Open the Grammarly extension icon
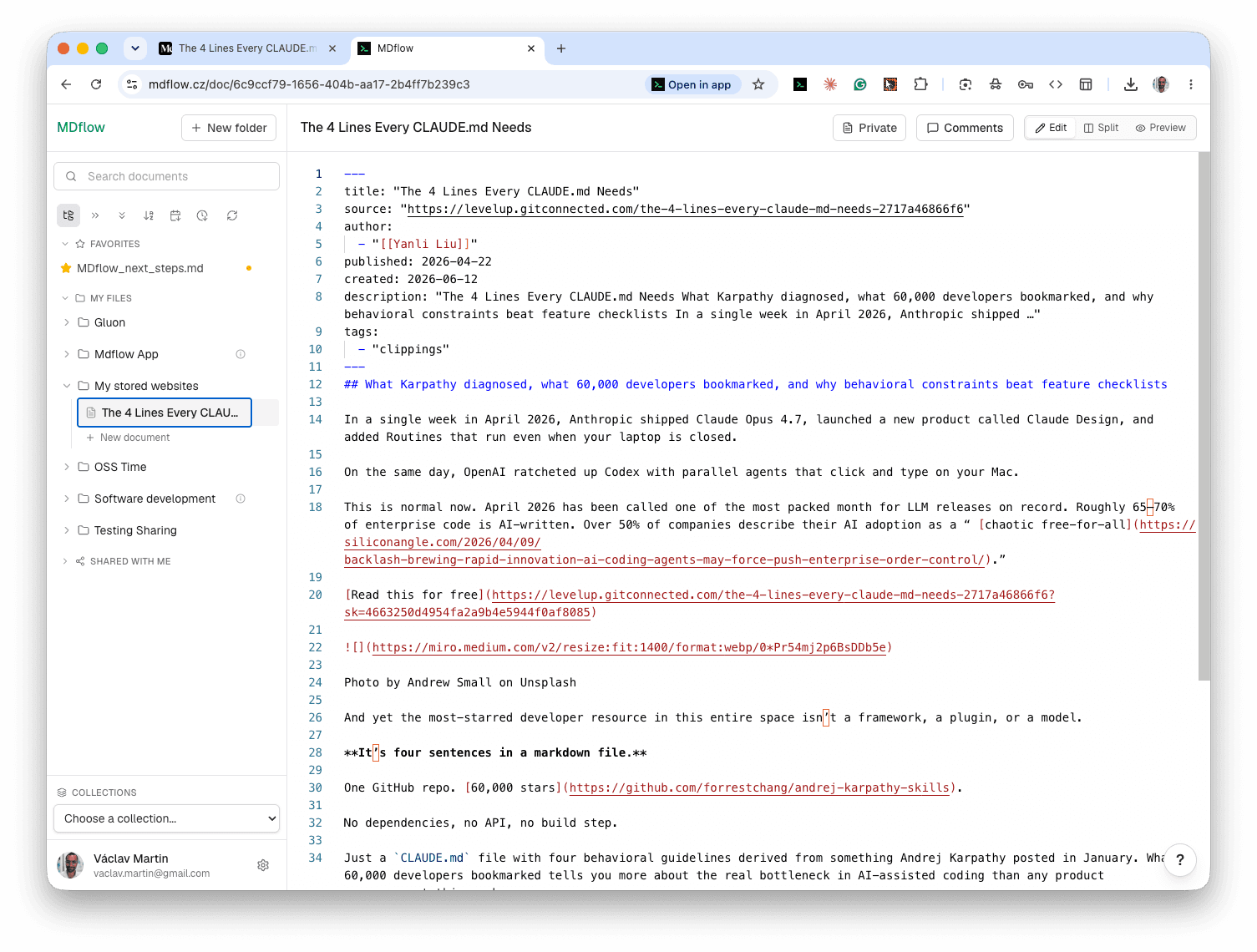This screenshot has width=1257, height=952. coord(860,84)
